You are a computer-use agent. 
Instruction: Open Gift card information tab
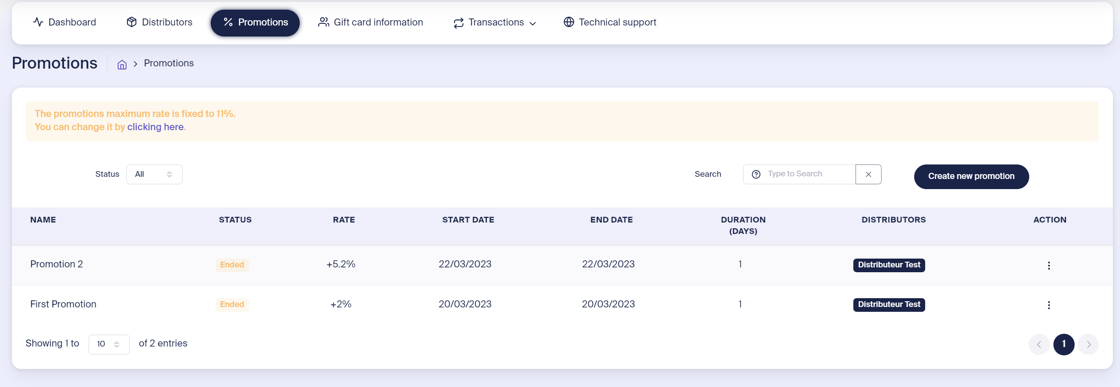tap(371, 22)
